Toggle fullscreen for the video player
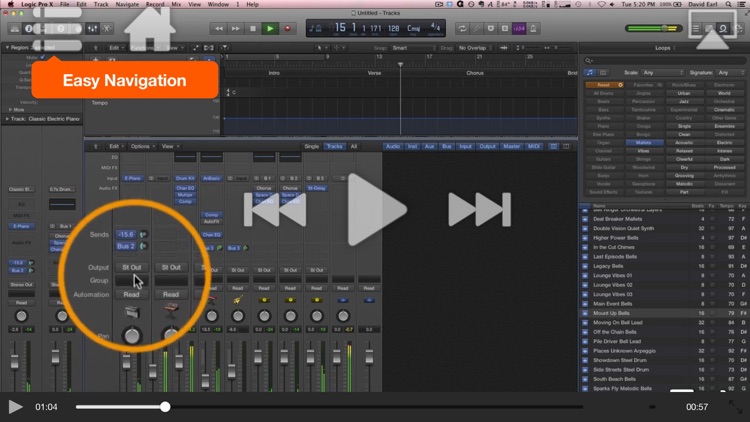This screenshot has width=750, height=422. point(735,407)
